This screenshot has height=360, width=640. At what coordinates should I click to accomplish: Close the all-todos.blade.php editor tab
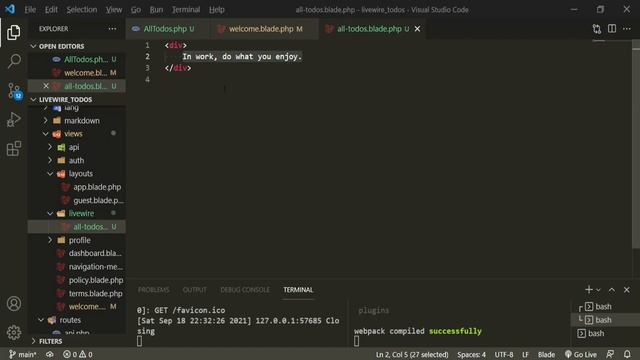[x=417, y=29]
